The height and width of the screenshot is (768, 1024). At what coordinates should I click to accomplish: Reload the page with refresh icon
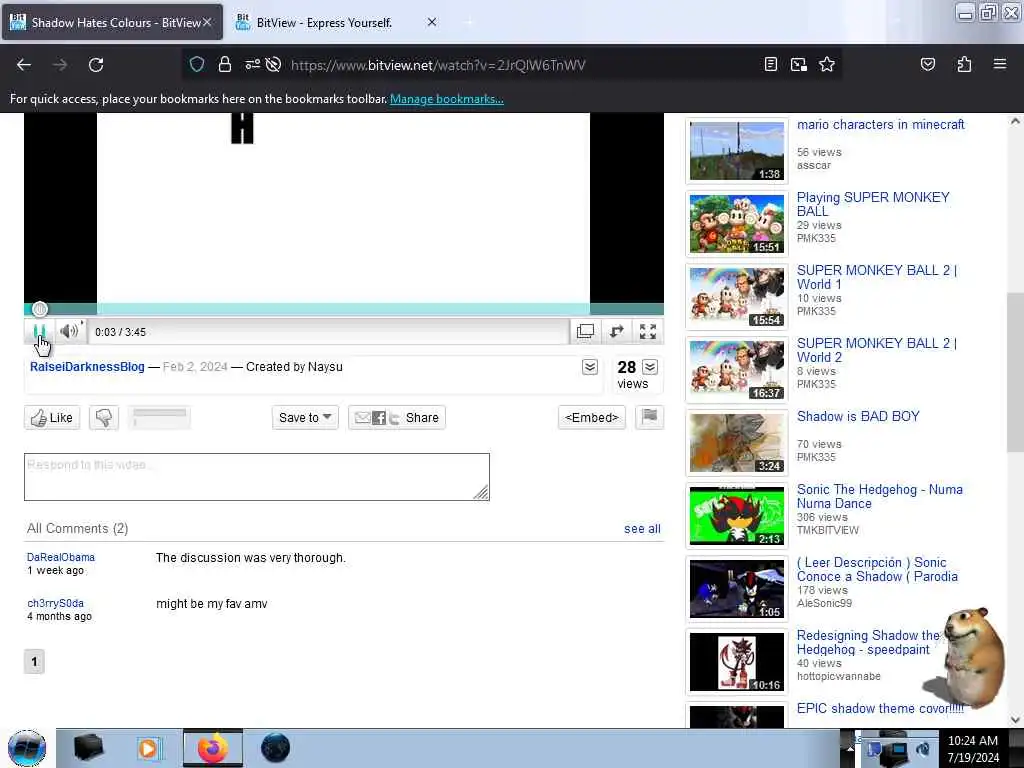pyautogui.click(x=96, y=65)
